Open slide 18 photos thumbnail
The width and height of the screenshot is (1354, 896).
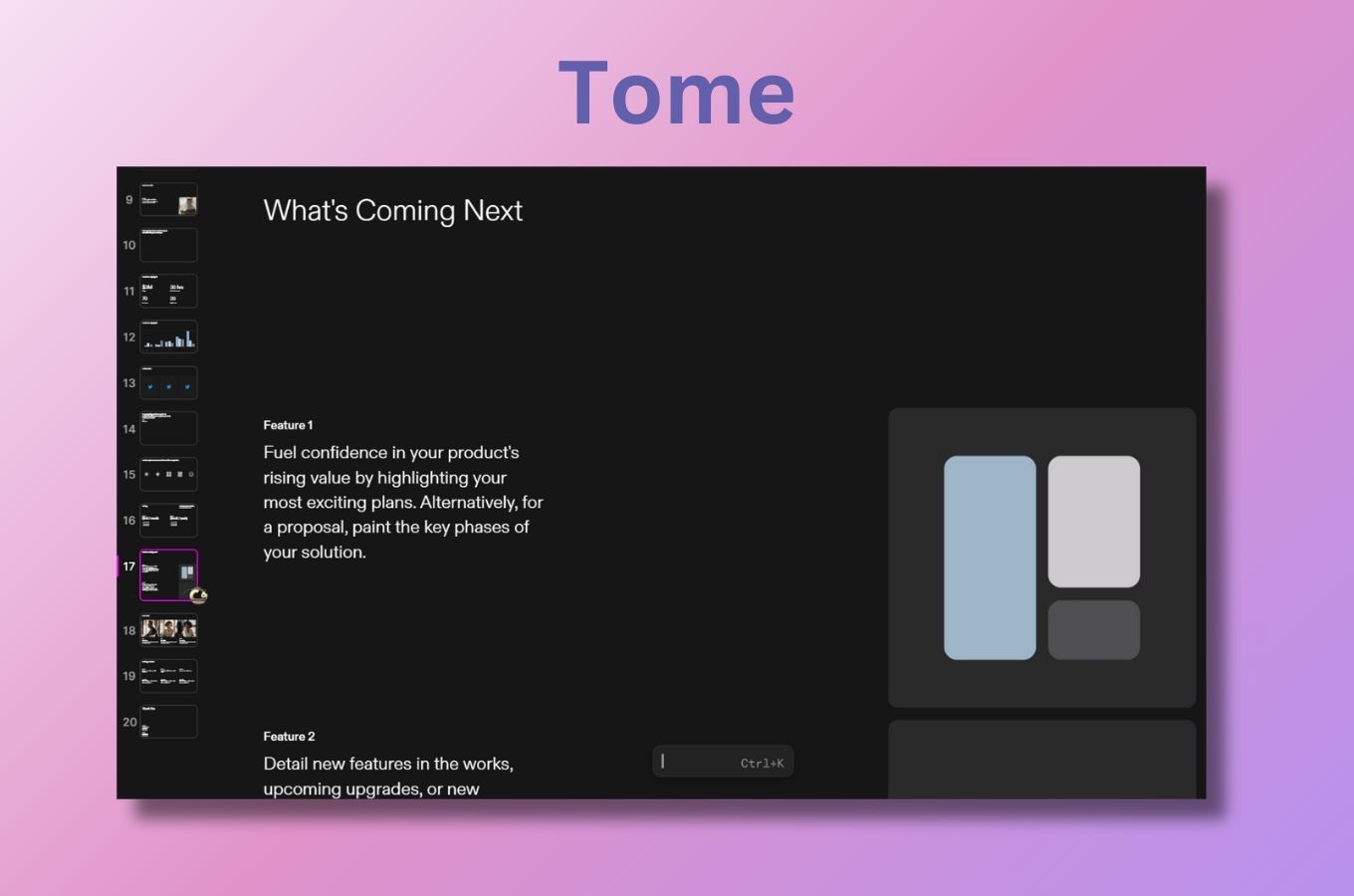coord(168,630)
